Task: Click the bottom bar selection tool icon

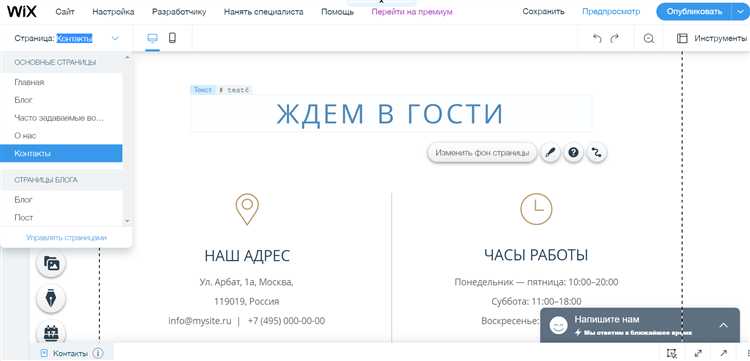Action: click(x=672, y=353)
